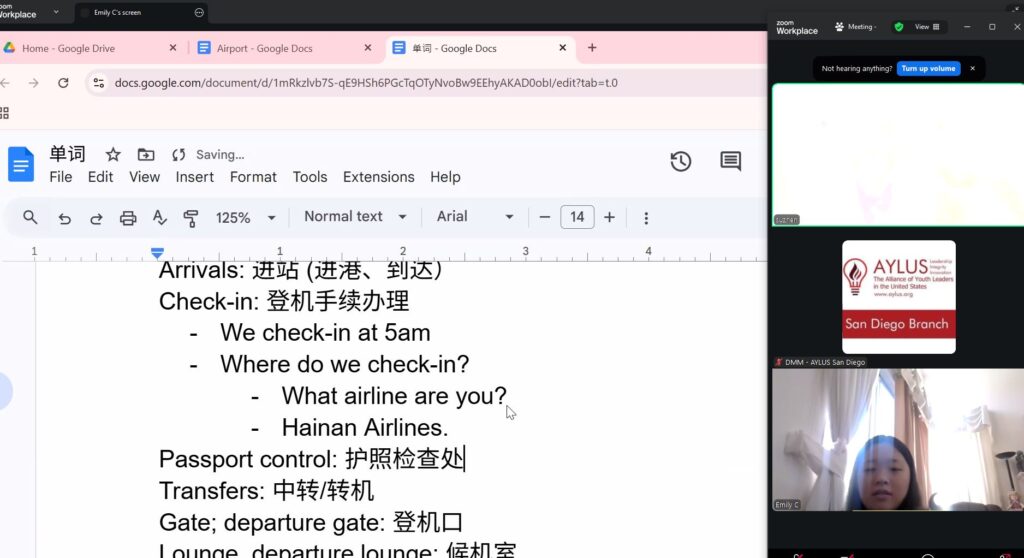
Task: Decrease font size with minus button
Action: [x=545, y=217]
